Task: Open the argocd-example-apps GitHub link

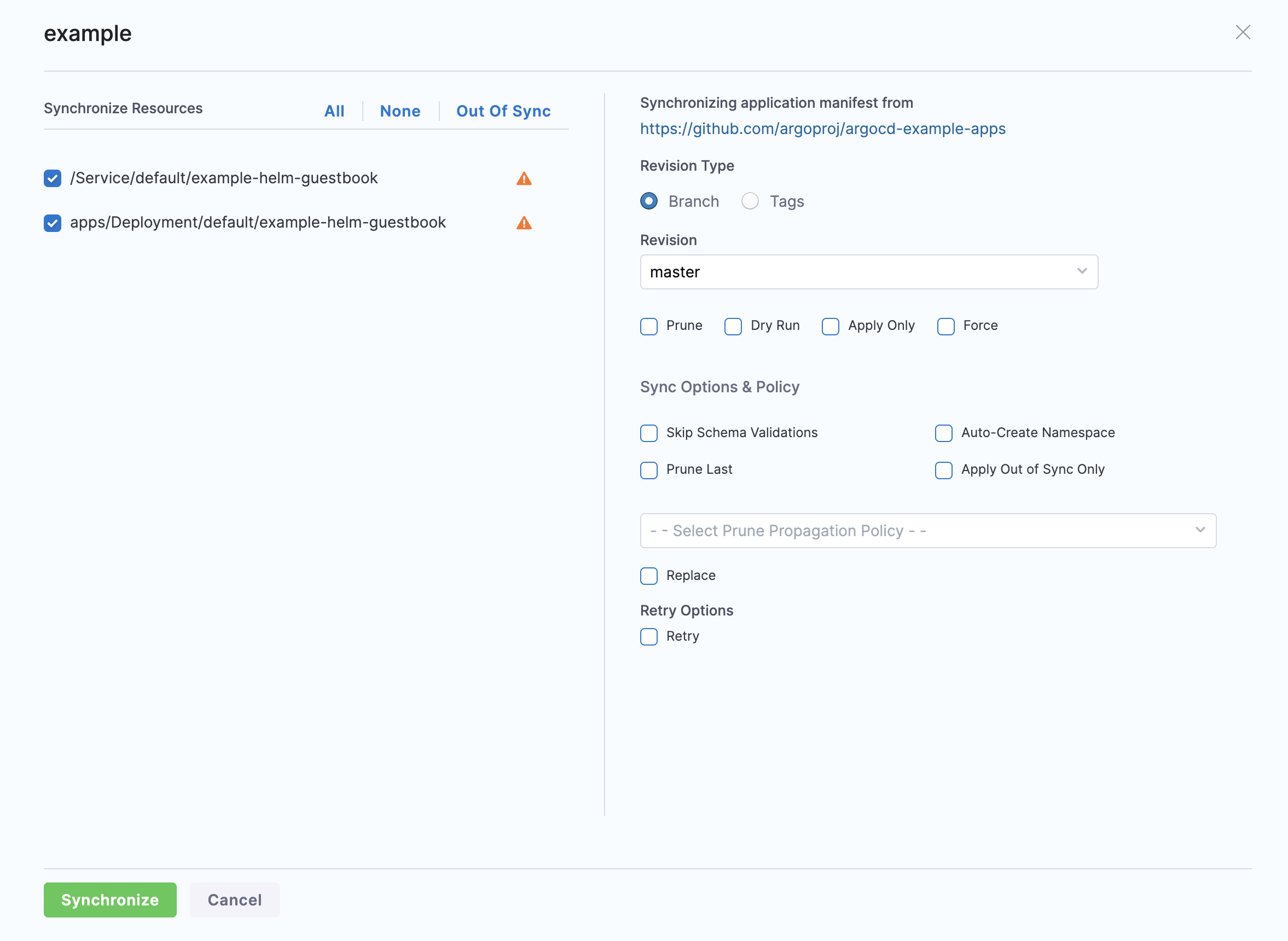Action: pyautogui.click(x=822, y=129)
